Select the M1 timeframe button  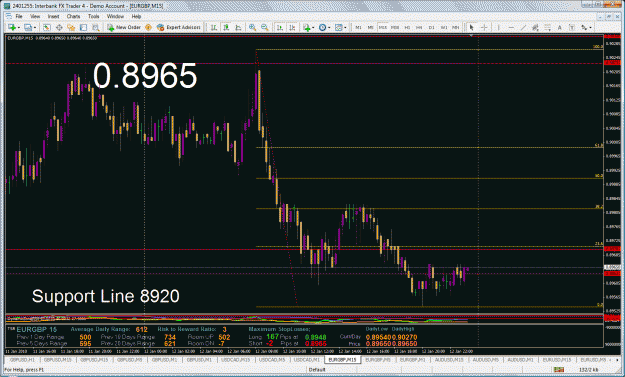pyautogui.click(x=358, y=27)
